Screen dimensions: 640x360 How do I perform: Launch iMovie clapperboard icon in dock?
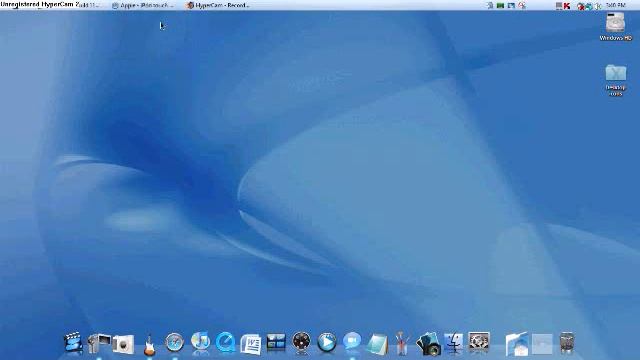click(73, 343)
